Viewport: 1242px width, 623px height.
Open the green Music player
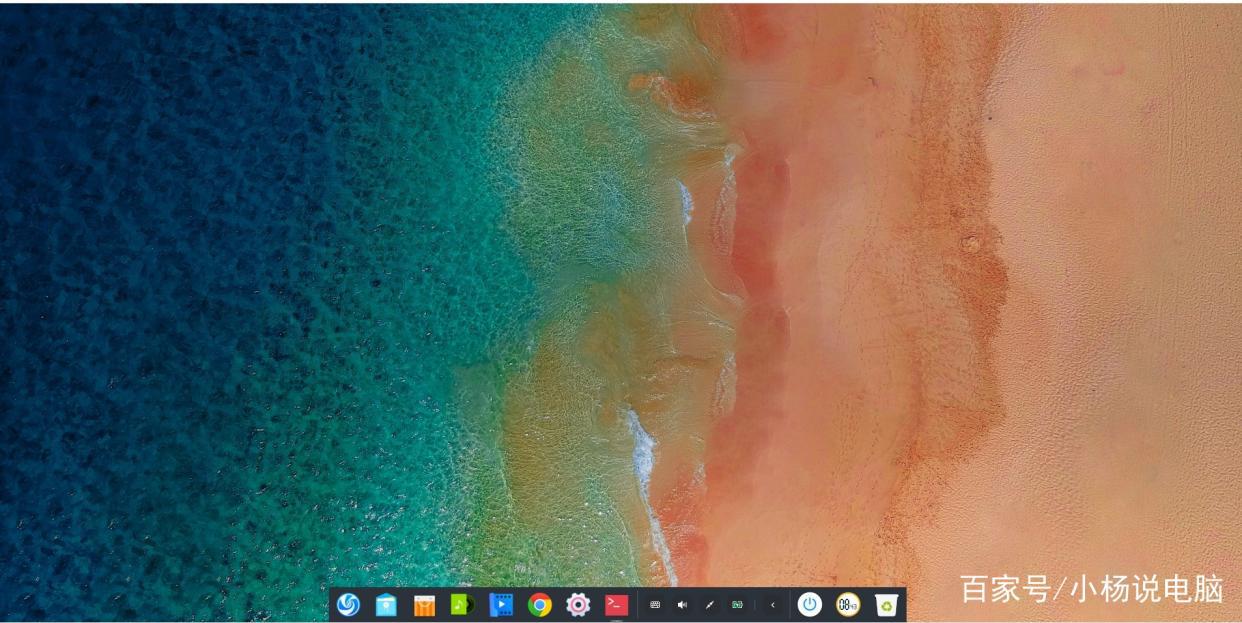tap(462, 604)
